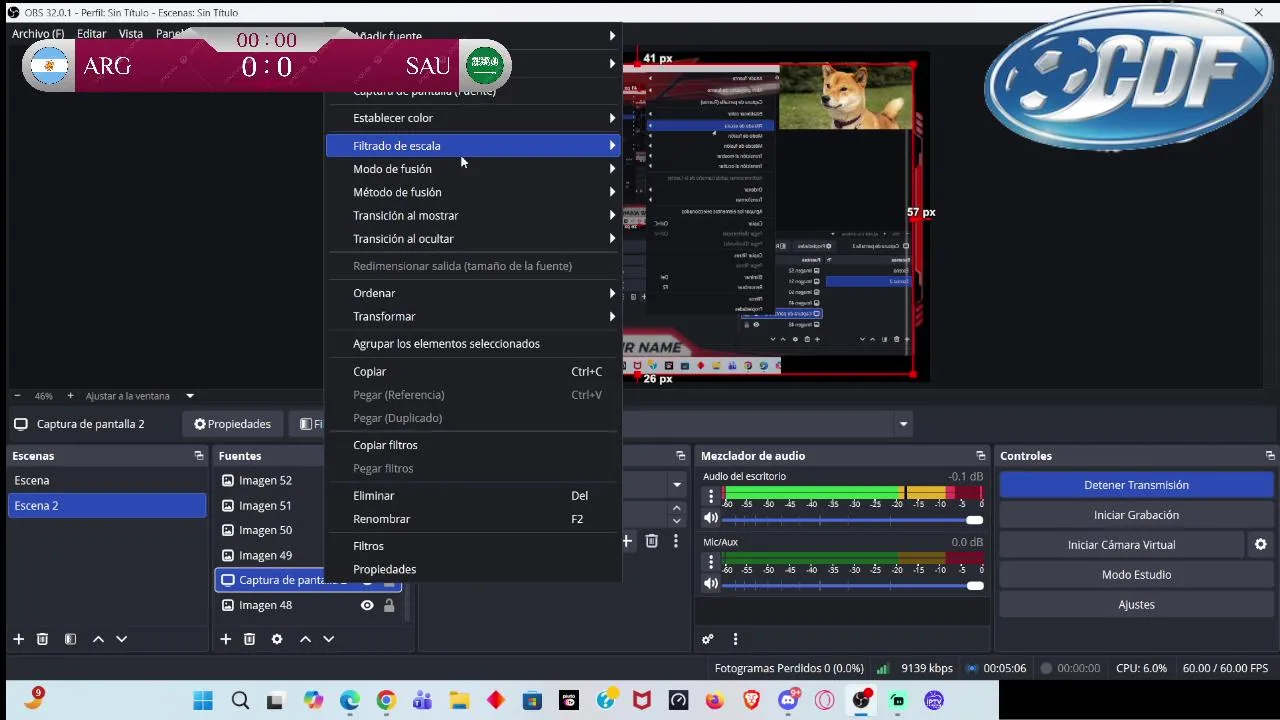Image resolution: width=1280 pixels, height=720 pixels.
Task: Choose Copiar filtros from the context menu
Action: [x=473, y=445]
